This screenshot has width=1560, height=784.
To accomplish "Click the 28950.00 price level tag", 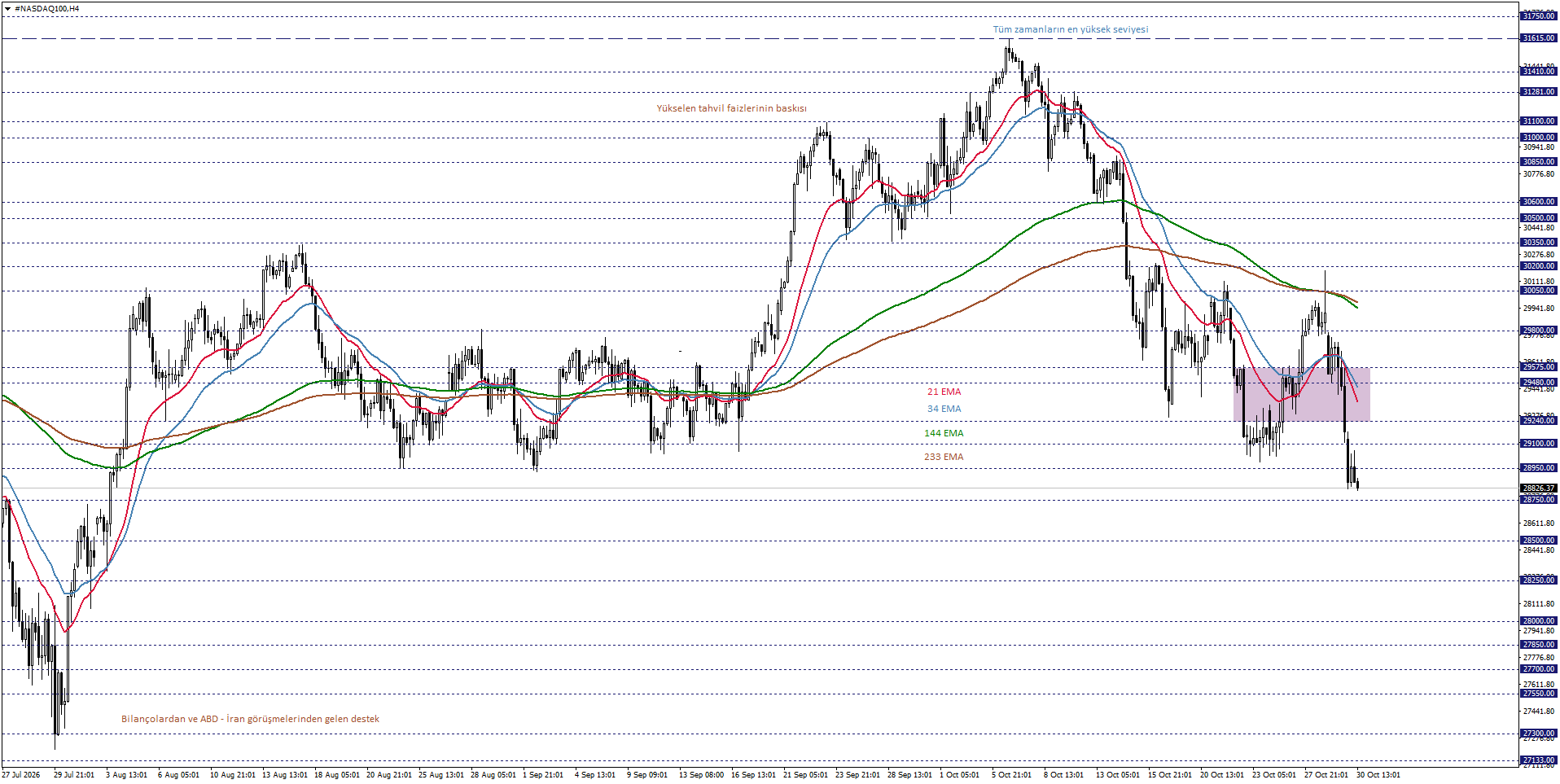I will click(1538, 468).
